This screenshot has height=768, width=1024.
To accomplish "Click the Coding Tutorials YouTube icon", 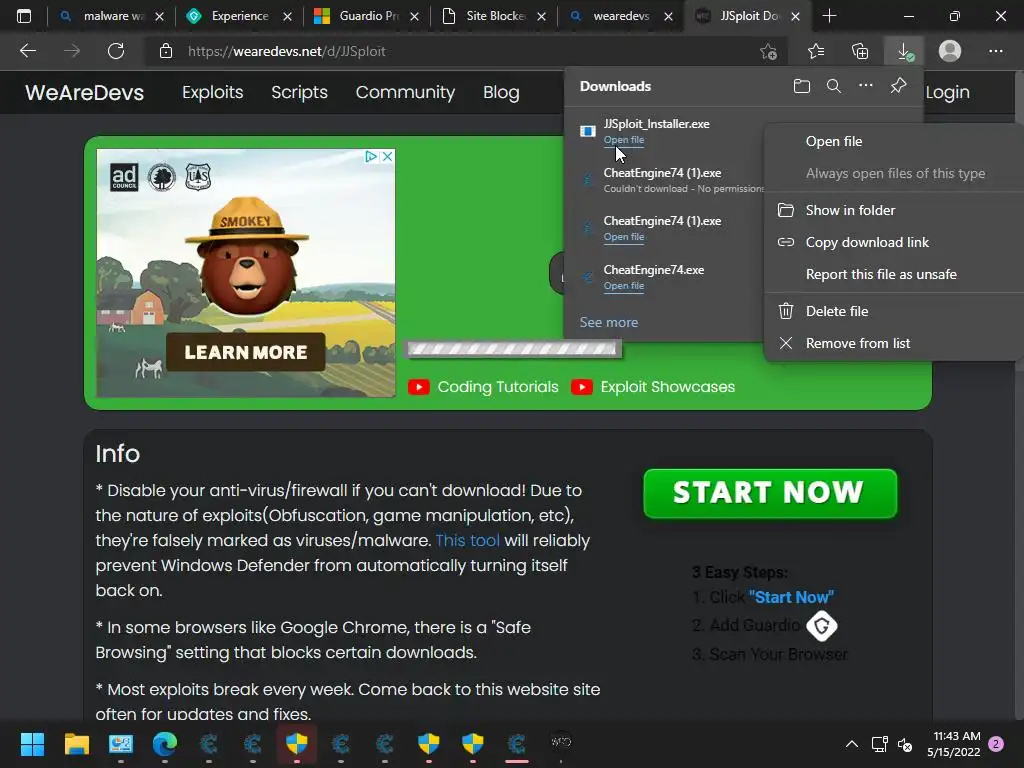I will pos(419,387).
